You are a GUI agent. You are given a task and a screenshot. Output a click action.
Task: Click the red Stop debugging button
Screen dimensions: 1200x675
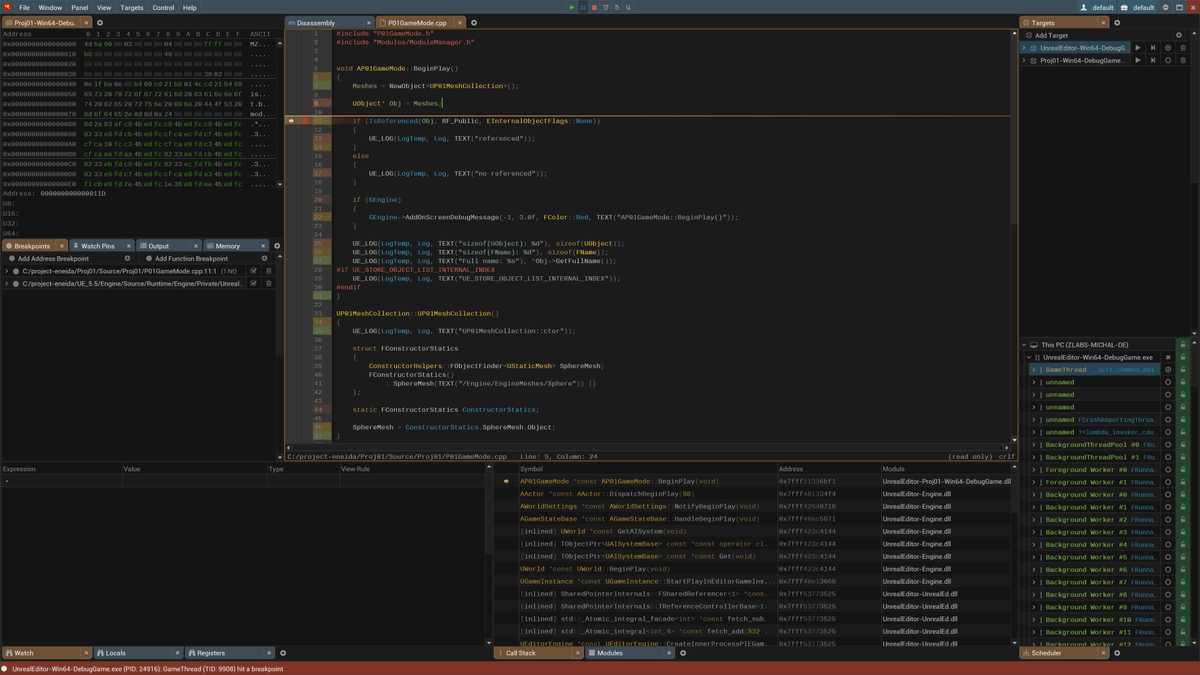coord(594,7)
